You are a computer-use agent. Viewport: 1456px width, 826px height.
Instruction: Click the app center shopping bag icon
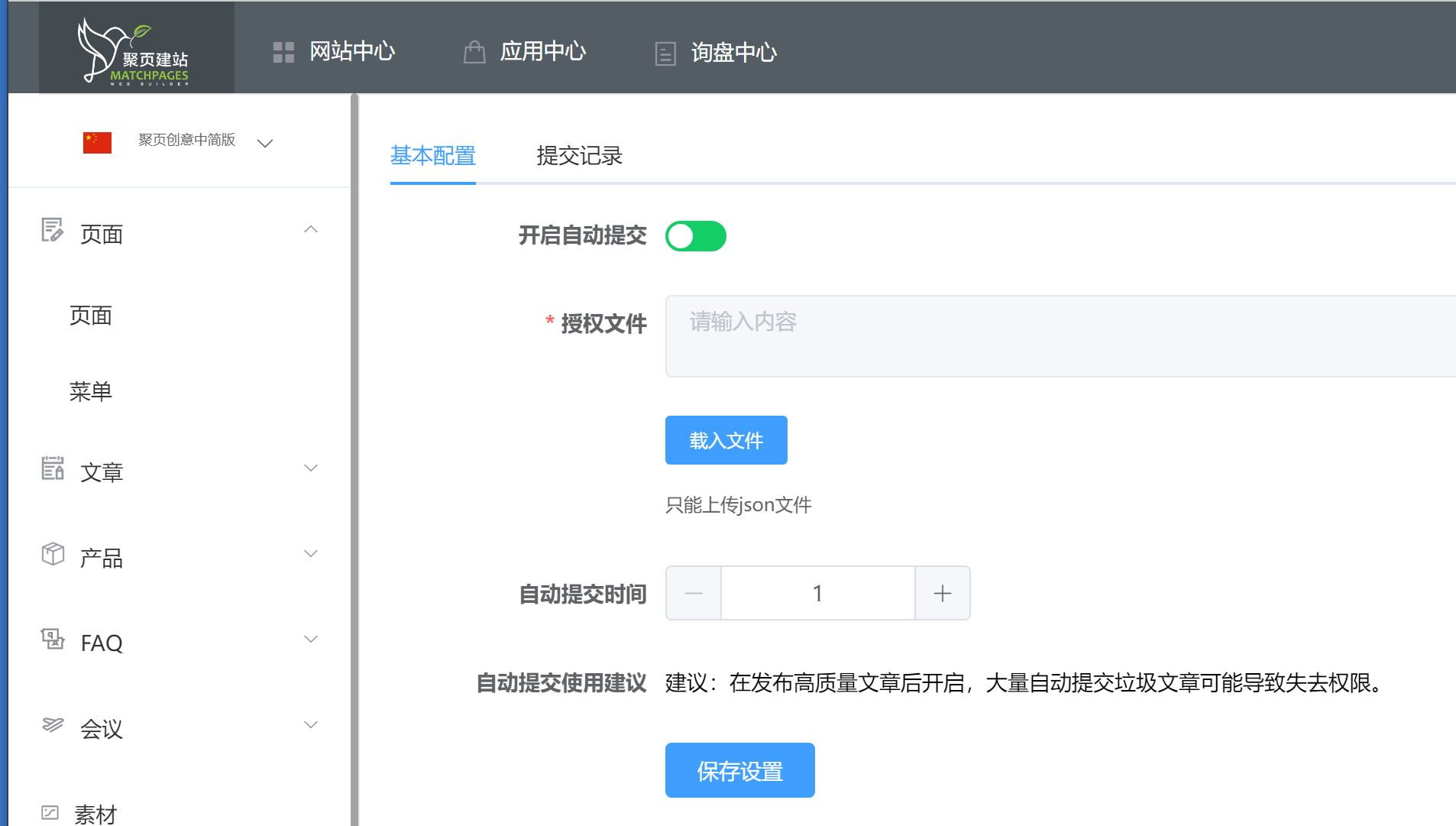pos(474,52)
